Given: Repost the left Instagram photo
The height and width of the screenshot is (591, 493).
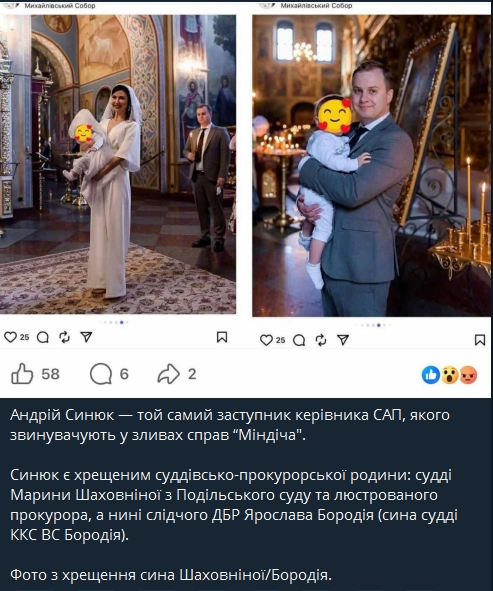Looking at the screenshot, I should (64, 337).
